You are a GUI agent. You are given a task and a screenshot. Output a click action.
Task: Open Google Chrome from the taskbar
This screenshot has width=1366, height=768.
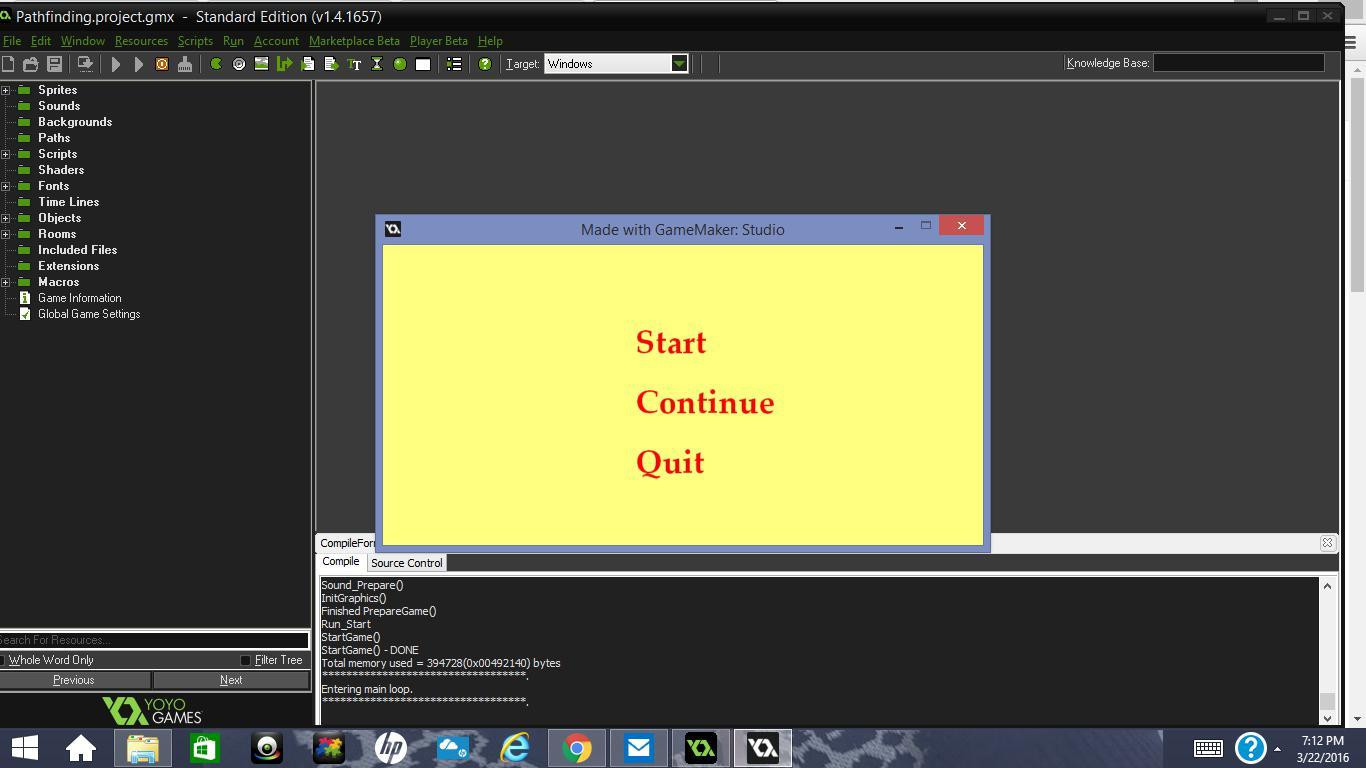(x=577, y=748)
